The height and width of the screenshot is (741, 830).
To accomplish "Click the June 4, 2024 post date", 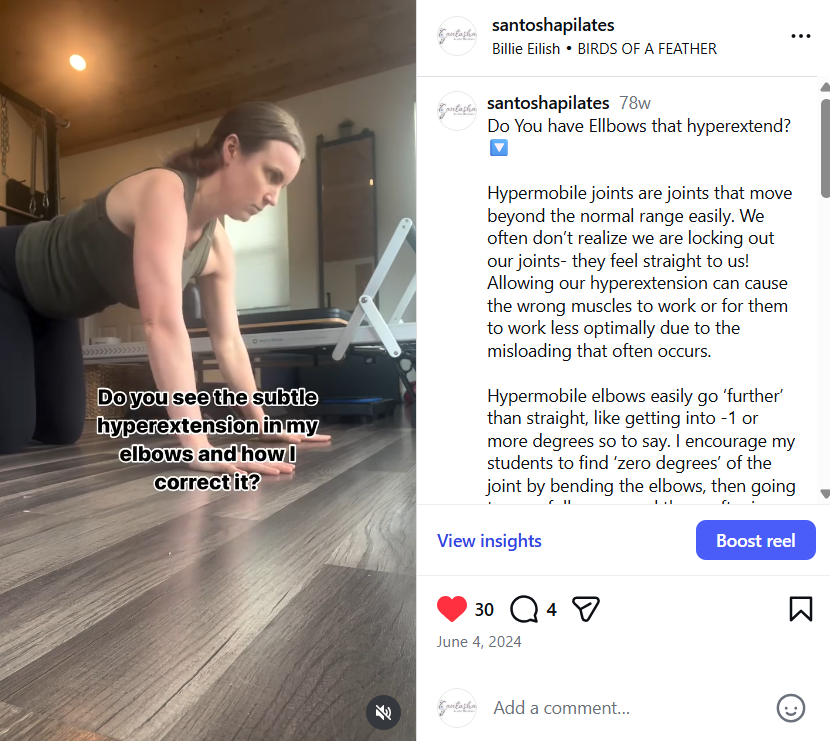I will [x=479, y=642].
